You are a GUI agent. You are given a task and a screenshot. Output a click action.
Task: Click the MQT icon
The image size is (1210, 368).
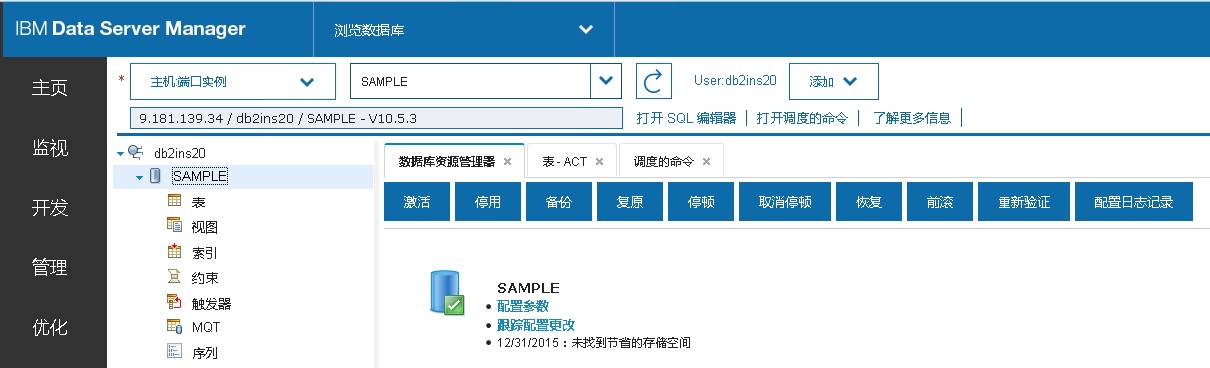174,326
